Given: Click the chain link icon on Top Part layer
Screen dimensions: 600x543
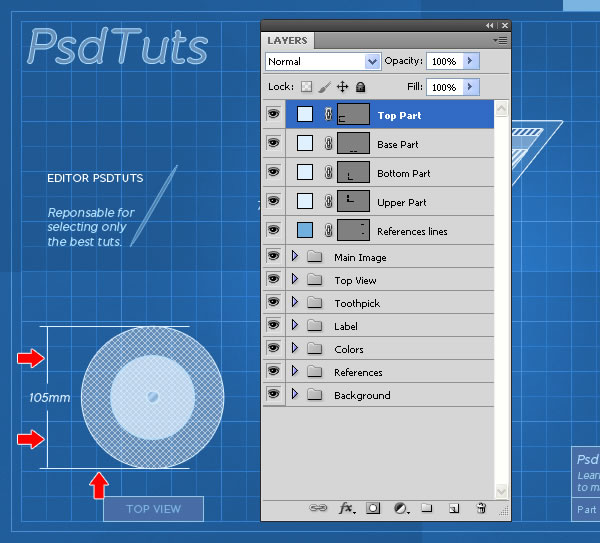Looking at the screenshot, I should [x=328, y=114].
